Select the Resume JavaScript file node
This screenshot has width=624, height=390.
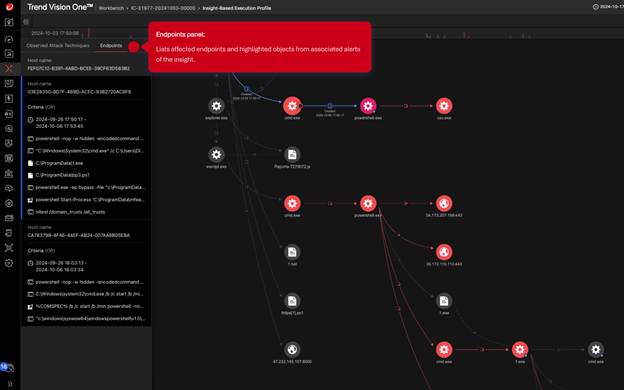point(292,155)
